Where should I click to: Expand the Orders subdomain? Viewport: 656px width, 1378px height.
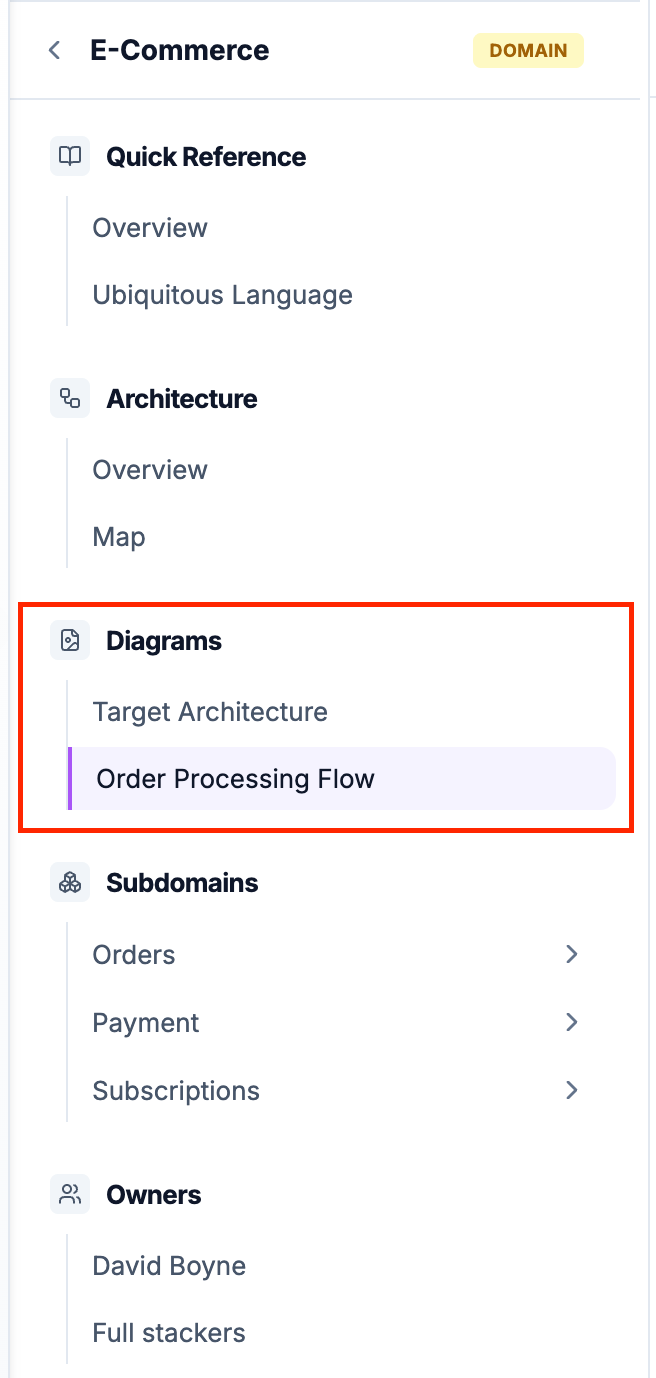pyautogui.click(x=571, y=955)
